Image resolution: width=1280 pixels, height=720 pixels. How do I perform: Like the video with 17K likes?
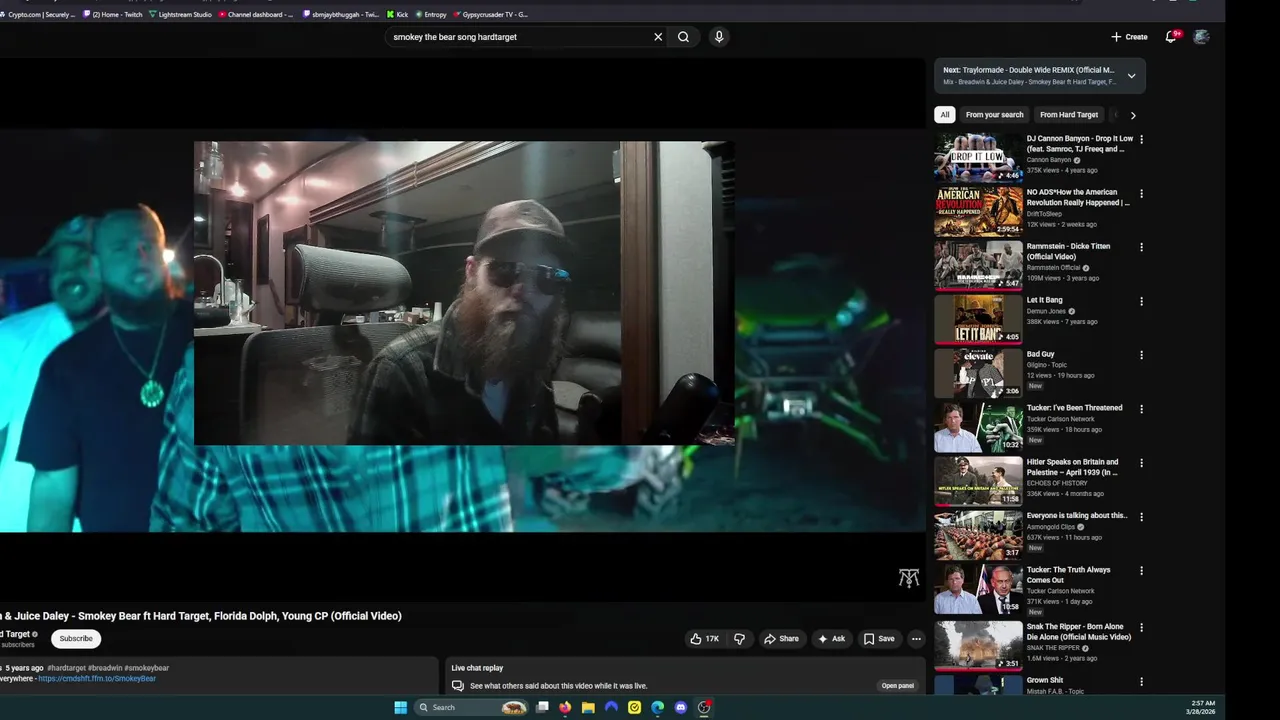(x=704, y=639)
